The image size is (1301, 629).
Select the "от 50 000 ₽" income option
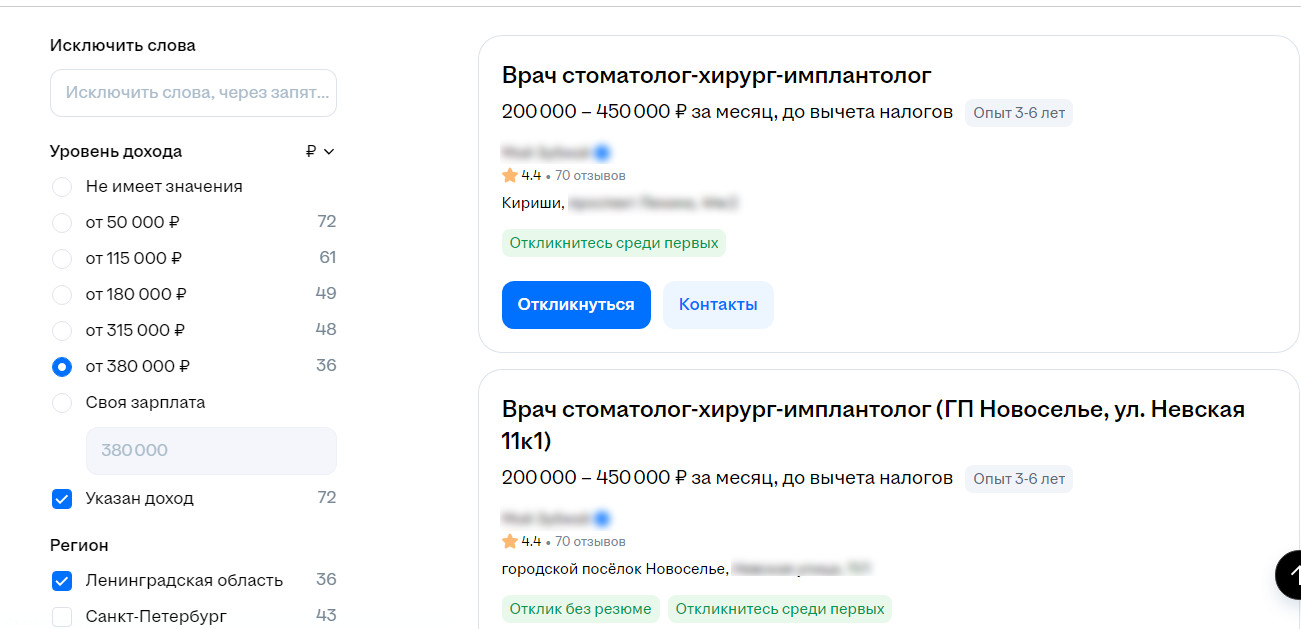pyautogui.click(x=62, y=223)
